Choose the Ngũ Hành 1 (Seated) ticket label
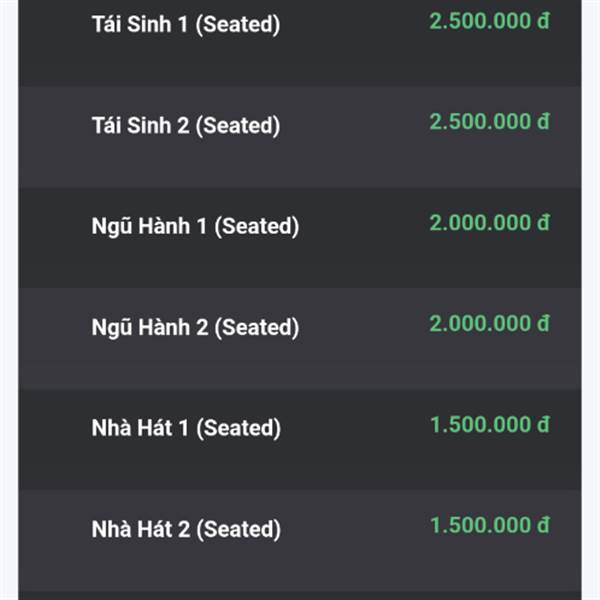600x600 pixels. pos(195,226)
